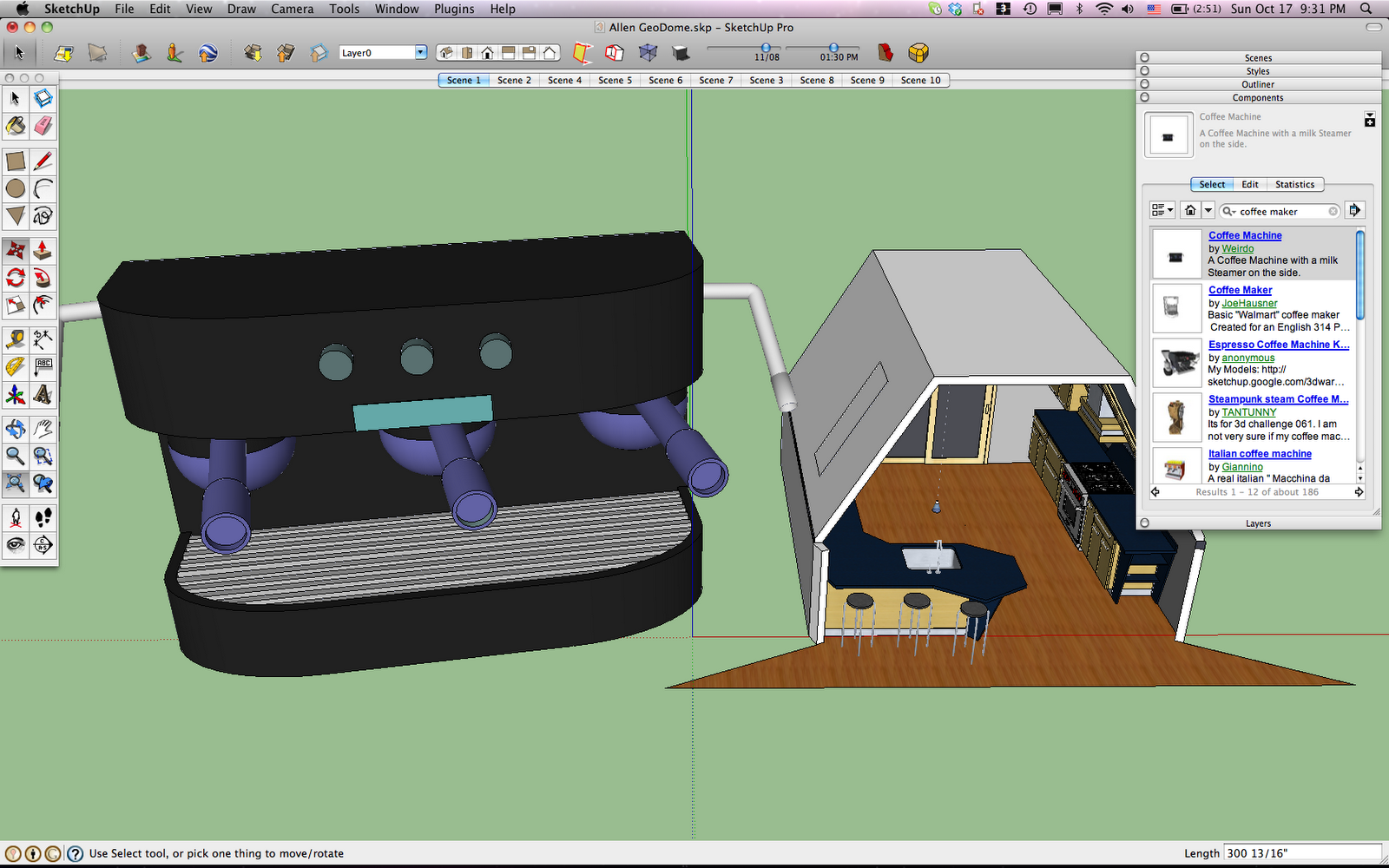Toggle section plane display in the toolbar
This screenshot has height=868, width=1389.
pyautogui.click(x=583, y=53)
